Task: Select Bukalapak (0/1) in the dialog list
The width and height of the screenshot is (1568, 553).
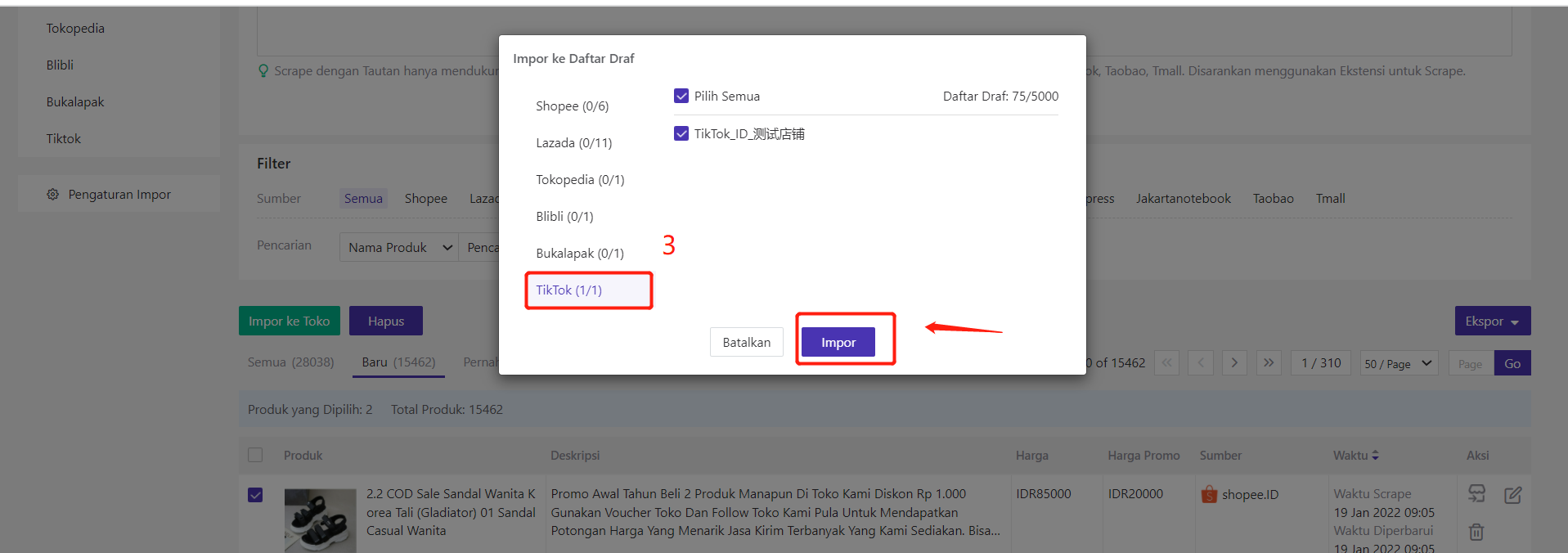Action: point(580,254)
